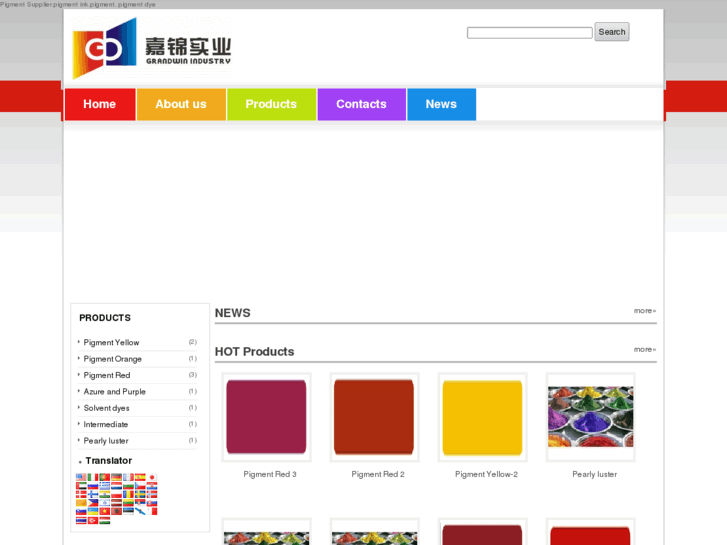727x545 pixels.
Task: Choose the Thai flag icon
Action: (x=81, y=520)
